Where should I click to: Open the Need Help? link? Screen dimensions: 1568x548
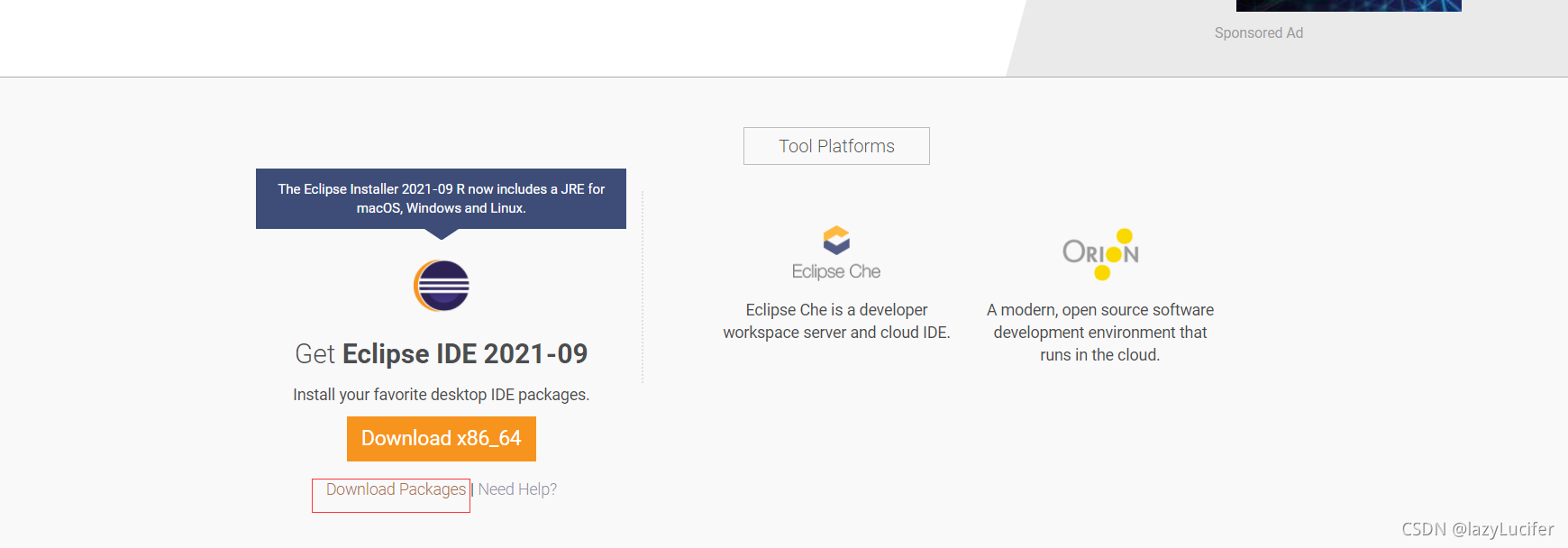[x=517, y=489]
